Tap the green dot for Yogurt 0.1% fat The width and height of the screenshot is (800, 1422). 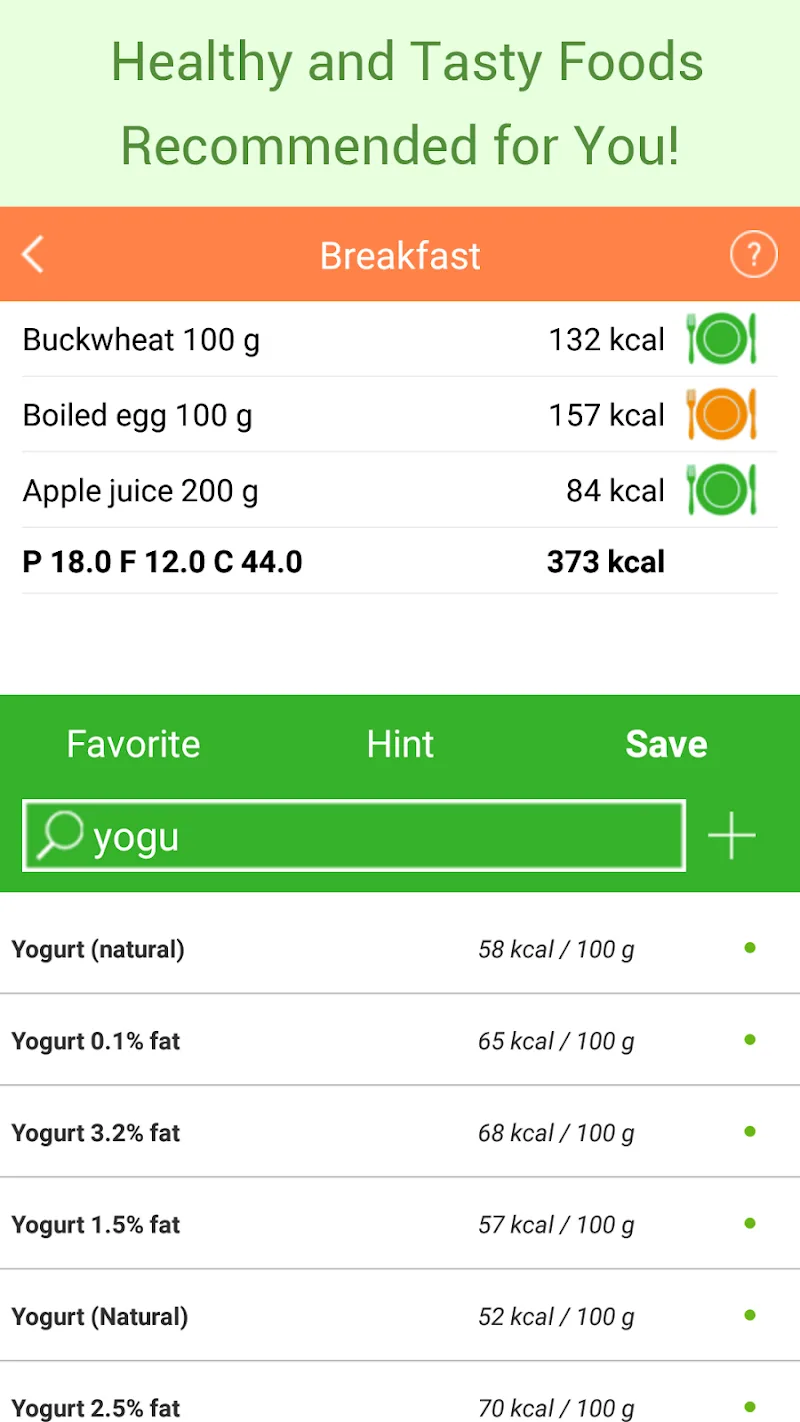[x=750, y=1040]
